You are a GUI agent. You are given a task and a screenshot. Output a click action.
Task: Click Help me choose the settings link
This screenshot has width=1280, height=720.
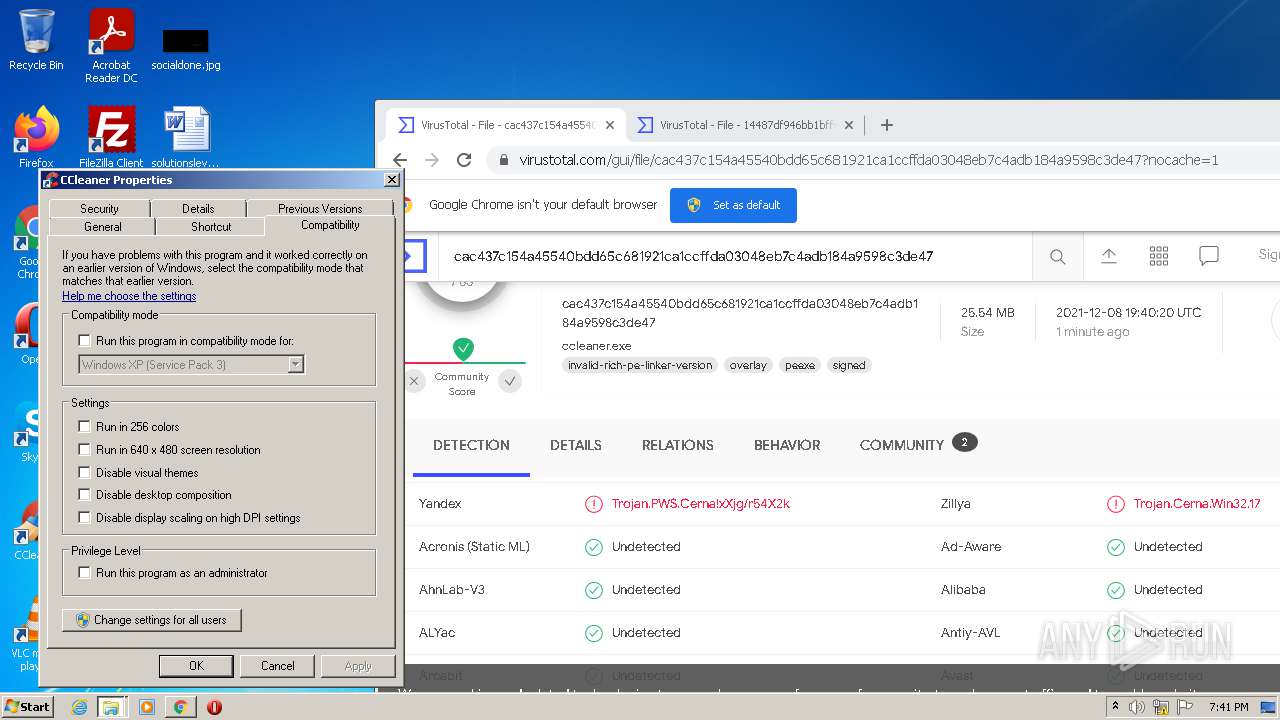[x=129, y=296]
